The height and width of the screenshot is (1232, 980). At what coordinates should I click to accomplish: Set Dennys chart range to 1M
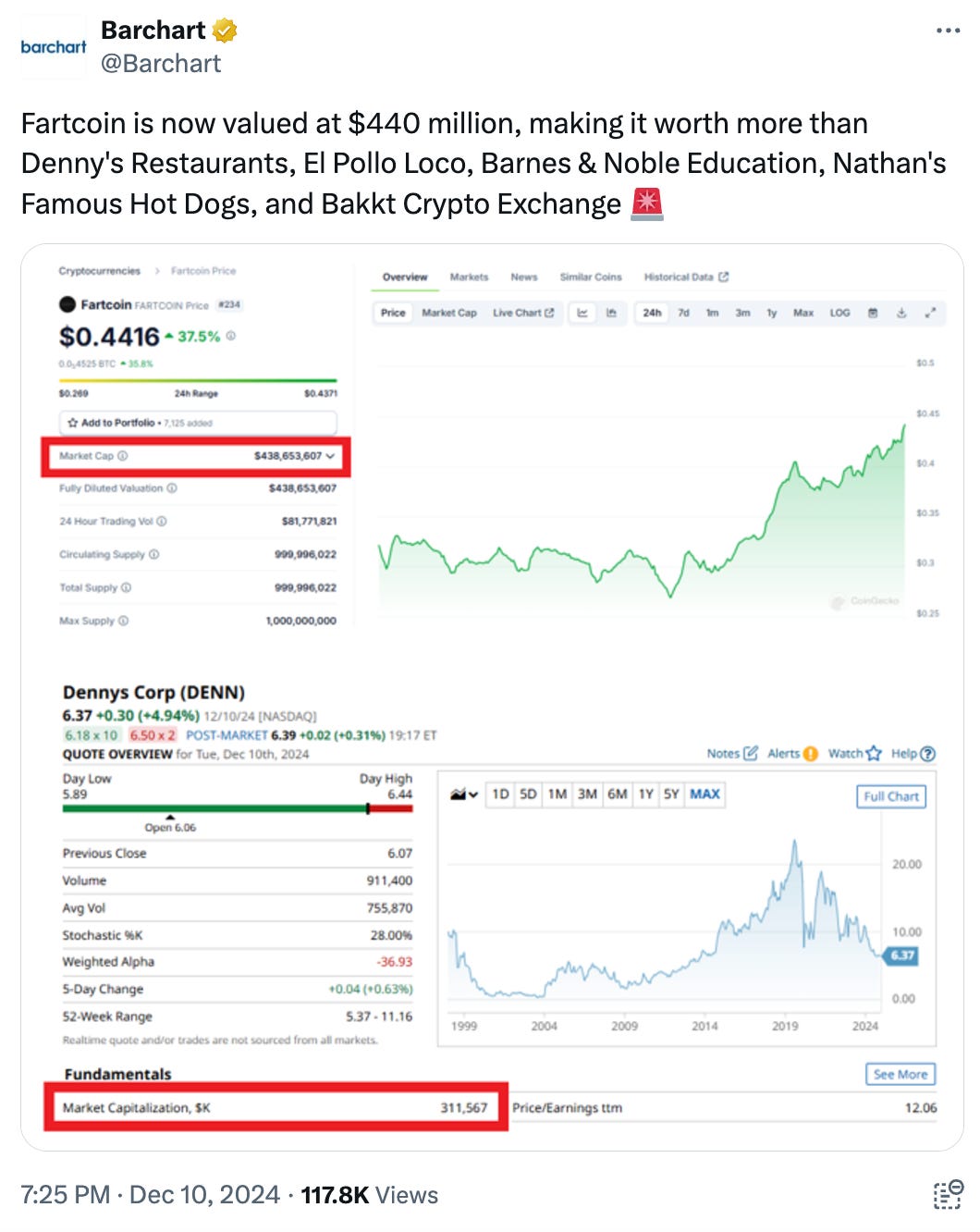pos(557,795)
